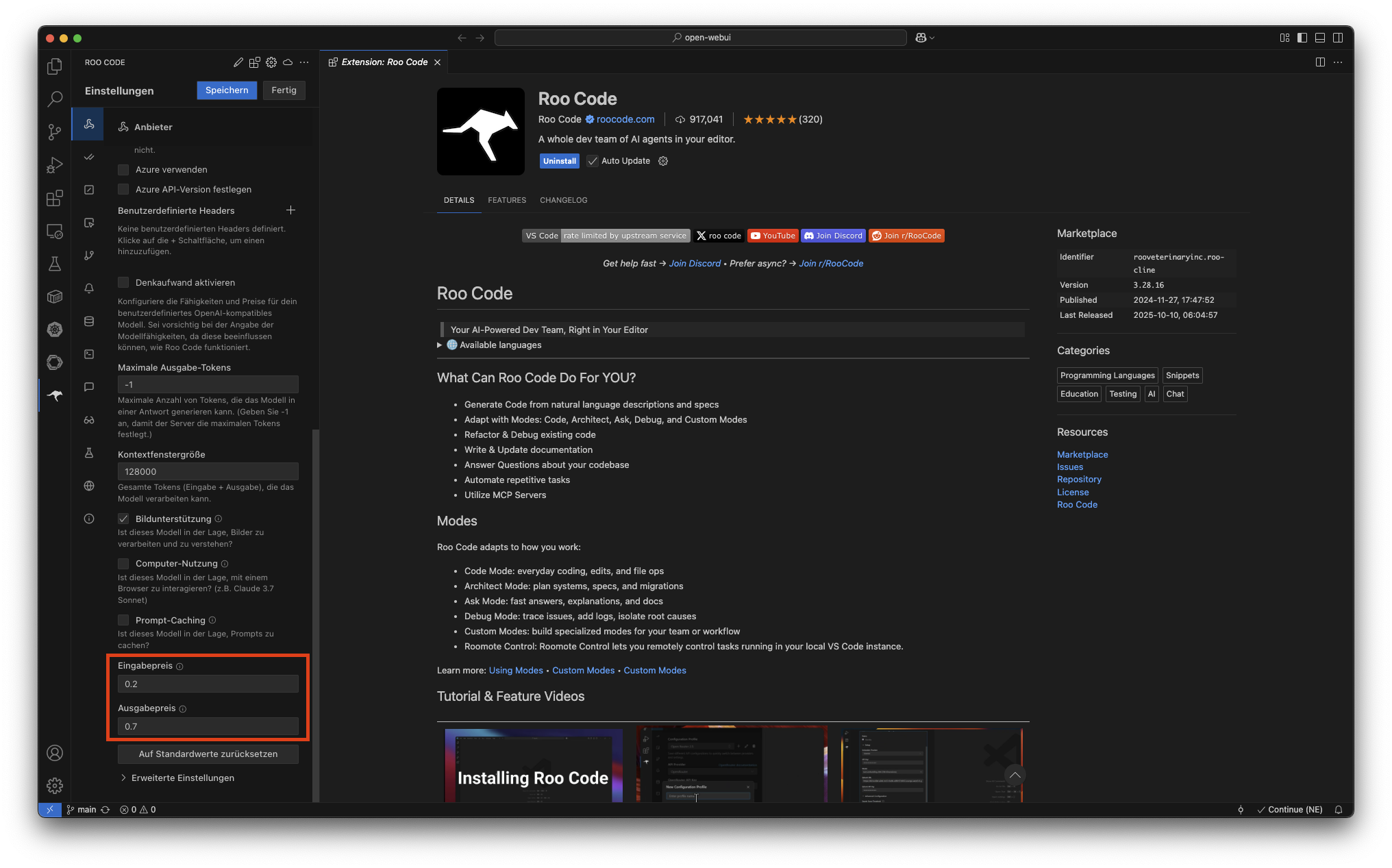Screen dimensions: 1392x868
Task: Open the Roo Code cloud icon in panel header
Action: pyautogui.click(x=288, y=62)
